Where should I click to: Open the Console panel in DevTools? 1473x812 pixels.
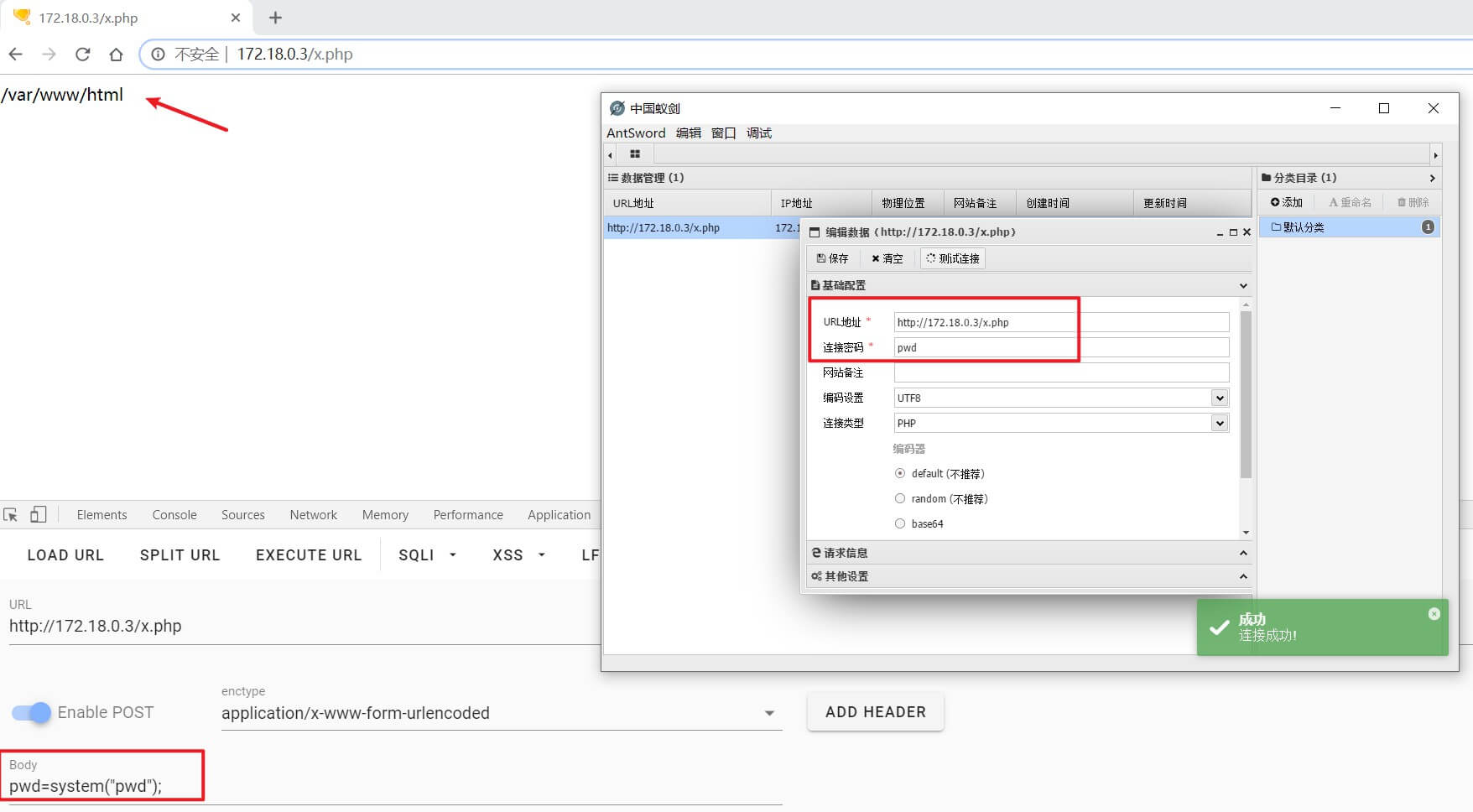tap(174, 515)
